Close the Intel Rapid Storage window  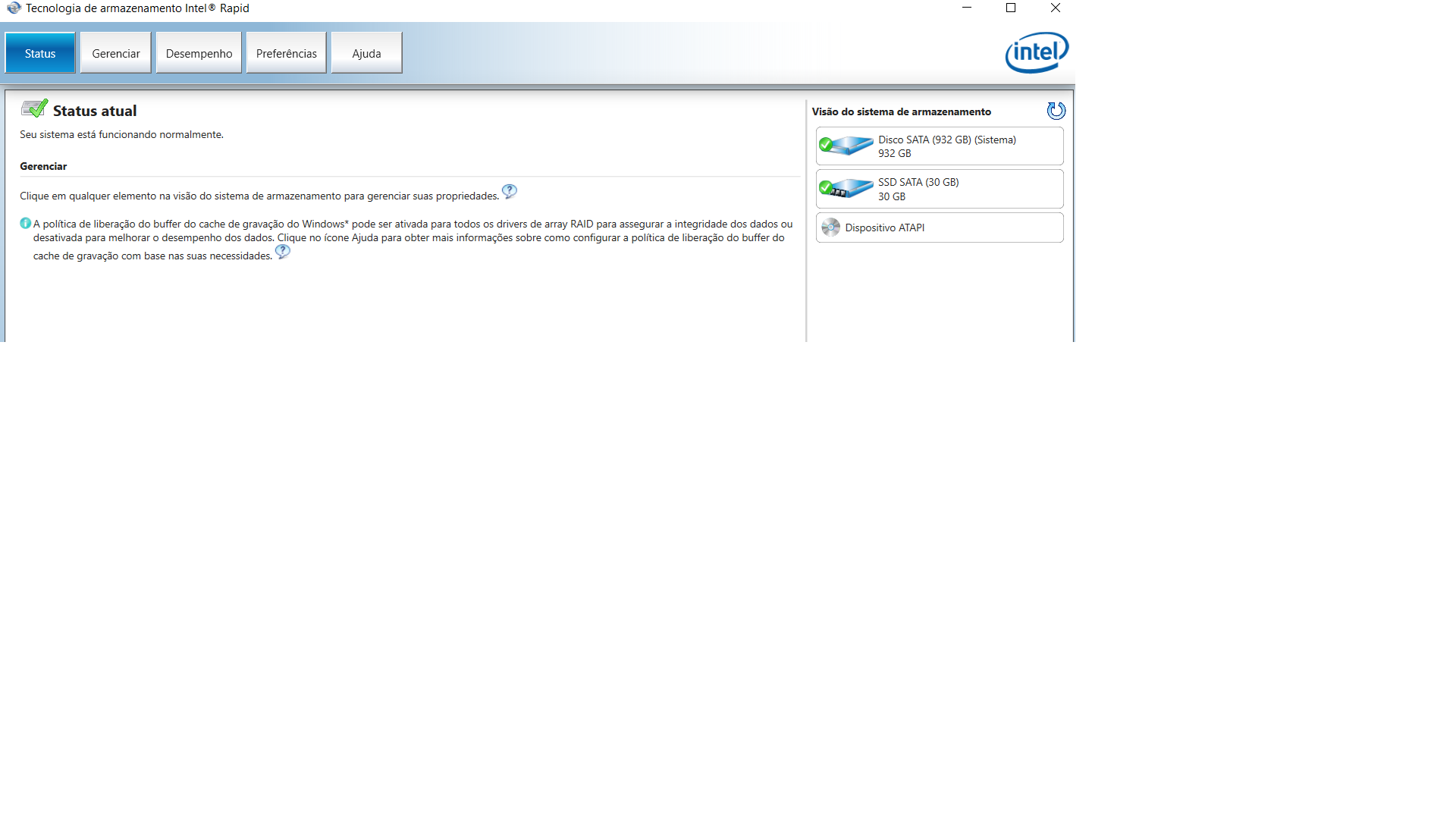point(1055,8)
